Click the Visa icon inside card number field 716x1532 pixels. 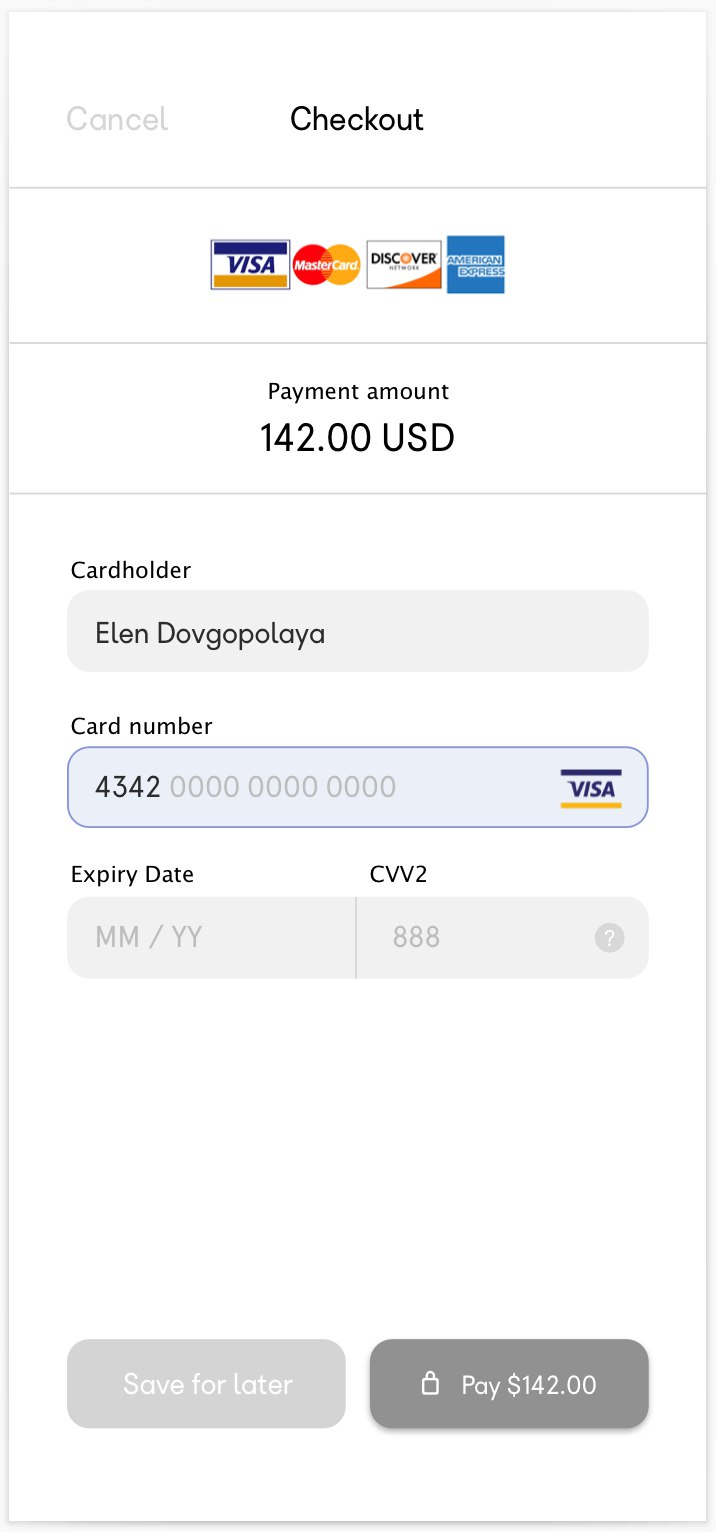pos(591,788)
